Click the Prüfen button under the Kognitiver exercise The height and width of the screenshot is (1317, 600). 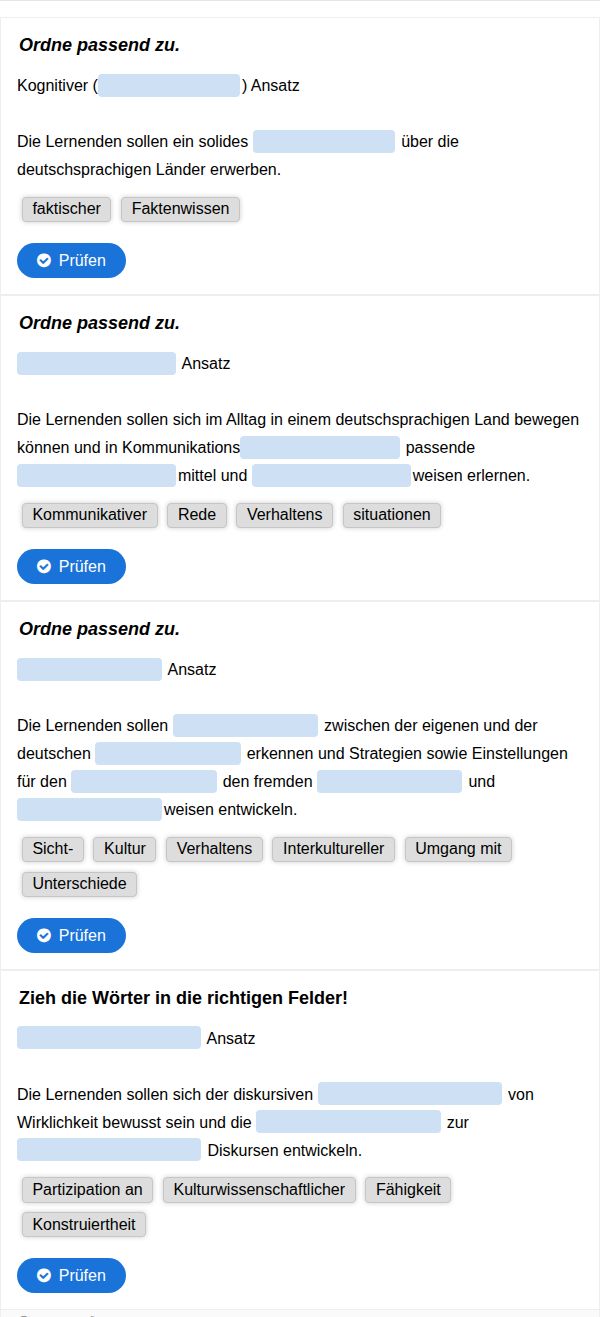(71, 260)
